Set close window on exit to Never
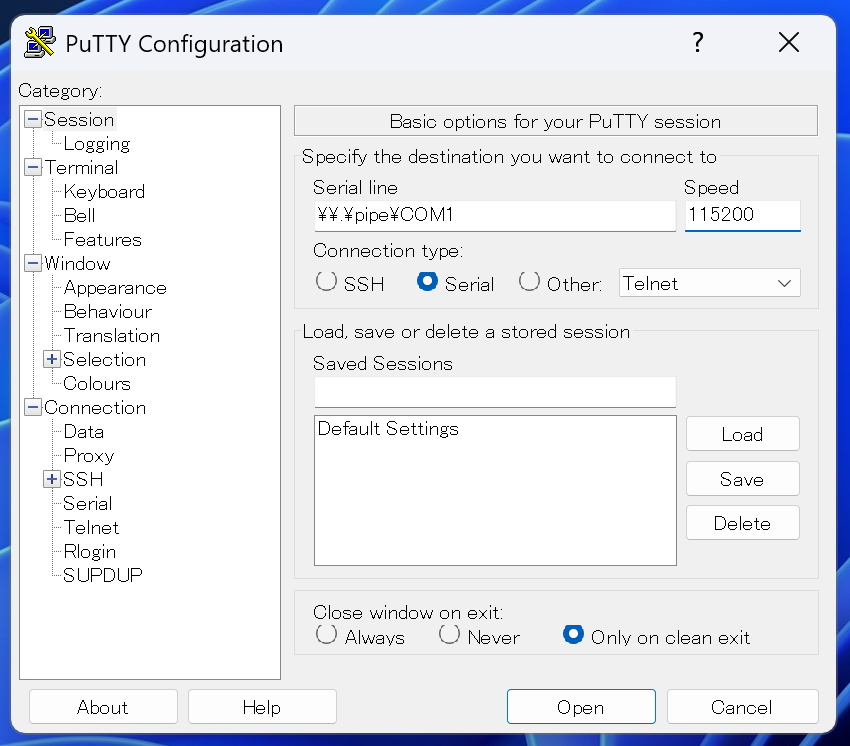The width and height of the screenshot is (850, 746). pyautogui.click(x=447, y=634)
